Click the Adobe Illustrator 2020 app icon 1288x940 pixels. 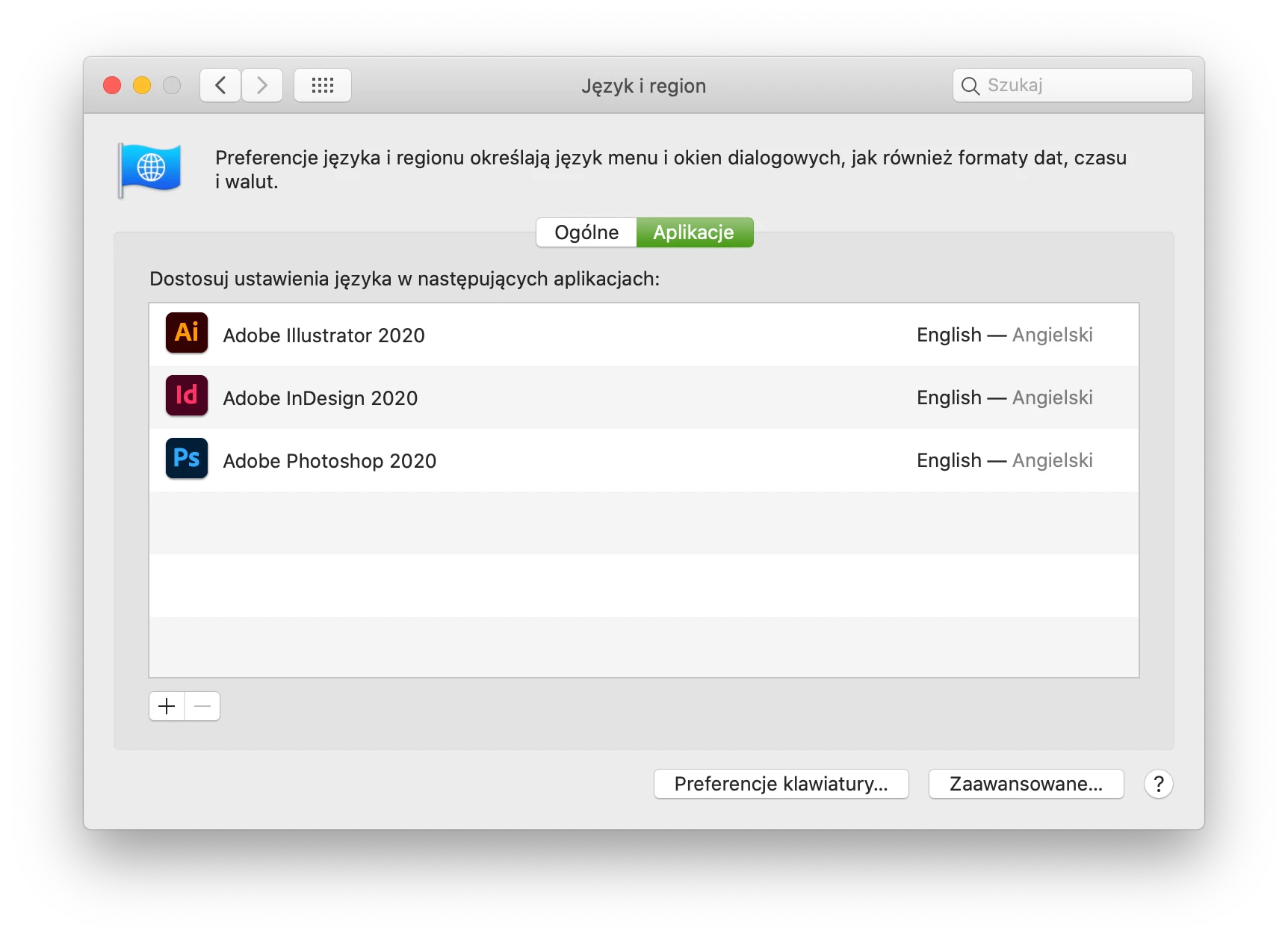[187, 333]
